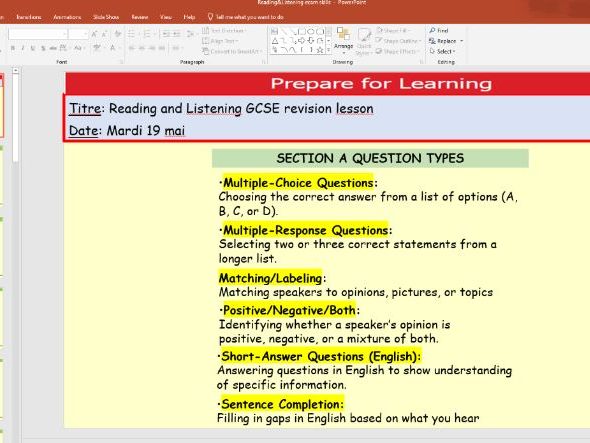The image size is (590, 443).
Task: Toggle Underline formatting
Action: pyautogui.click(x=33, y=48)
